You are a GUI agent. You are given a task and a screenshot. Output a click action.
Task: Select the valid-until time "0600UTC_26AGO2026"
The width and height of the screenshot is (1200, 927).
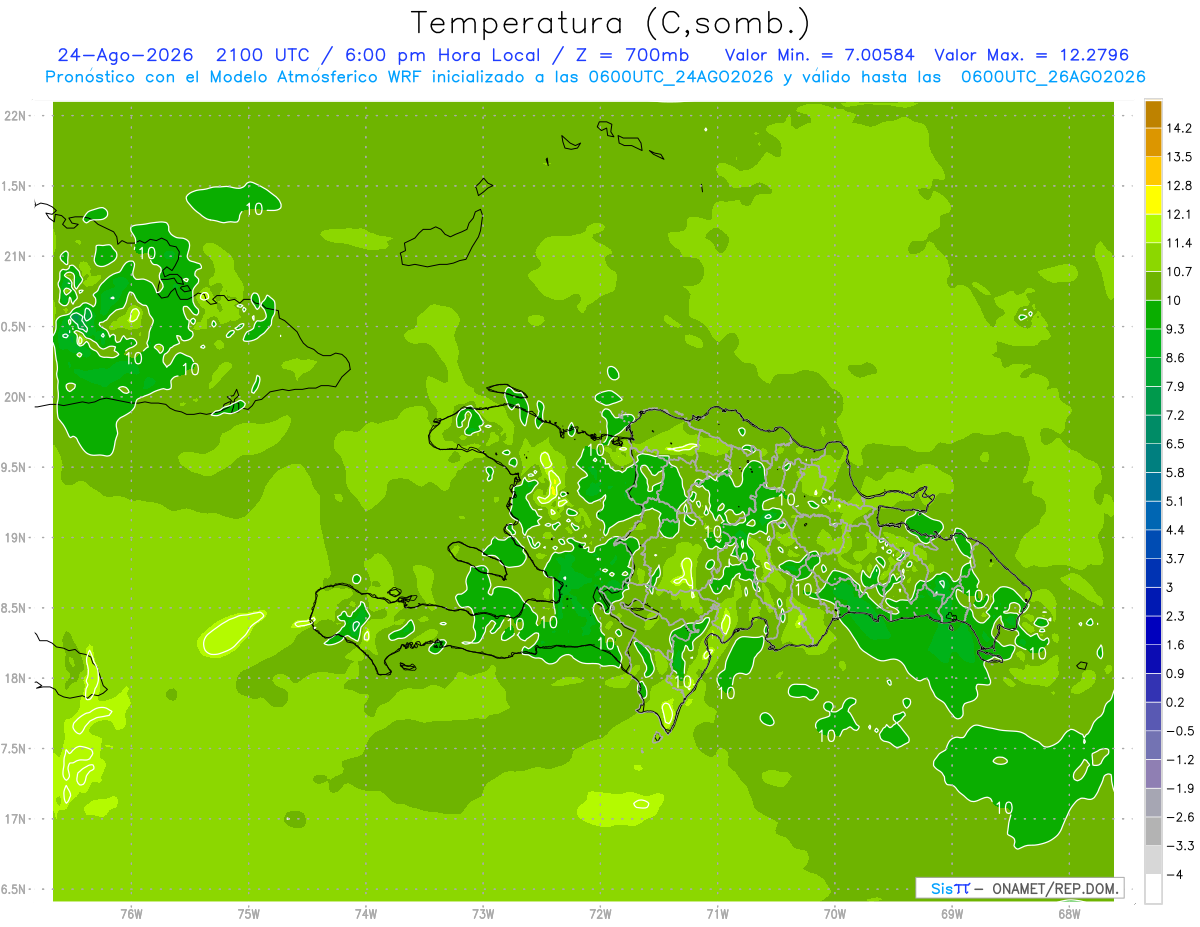coord(1053,77)
